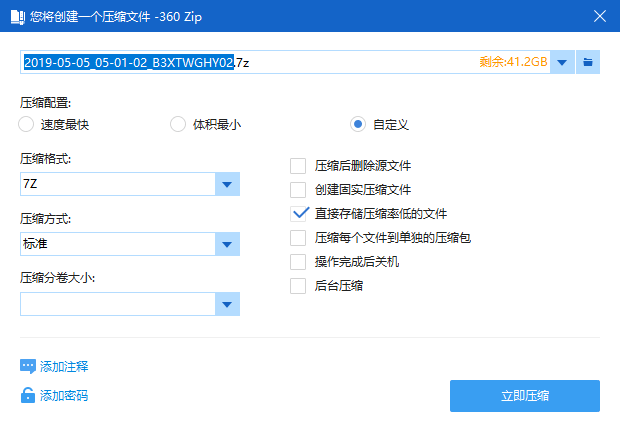
Task: Uncheck 直接存储压缩率低的文件 option
Action: pyautogui.click(x=298, y=214)
